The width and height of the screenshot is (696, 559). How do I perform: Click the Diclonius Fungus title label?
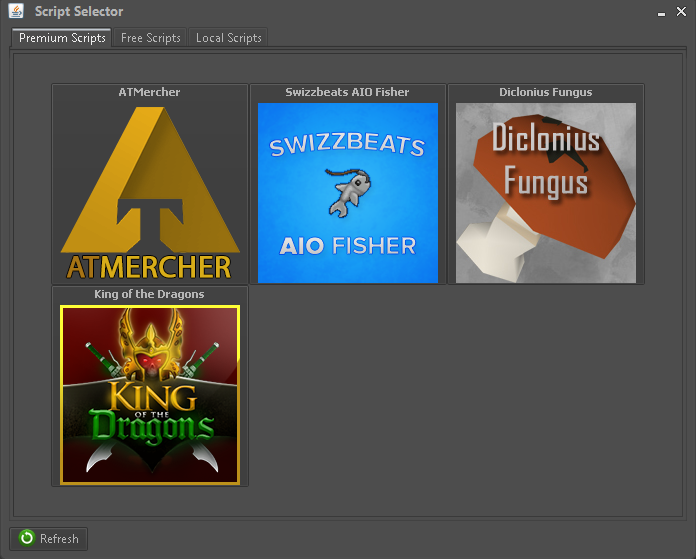pyautogui.click(x=546, y=92)
